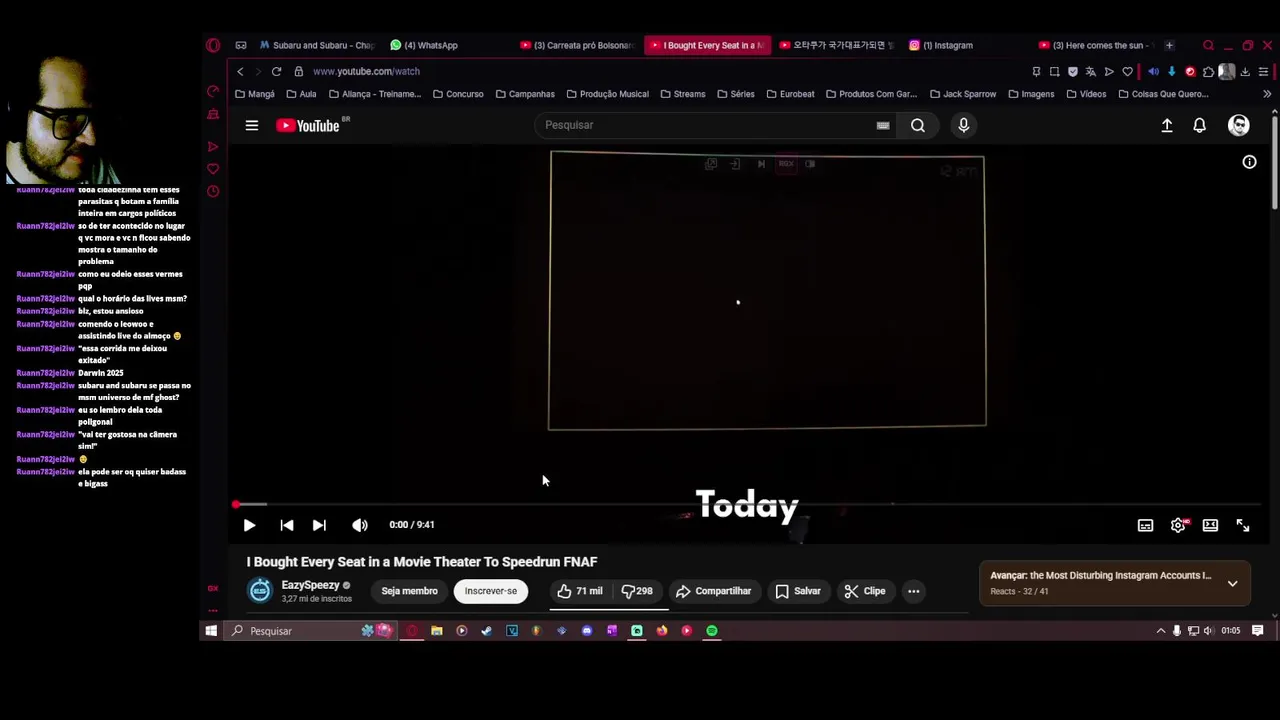The height and width of the screenshot is (720, 1280).
Task: Open YouTube notifications bell
Action: [x=1199, y=125]
